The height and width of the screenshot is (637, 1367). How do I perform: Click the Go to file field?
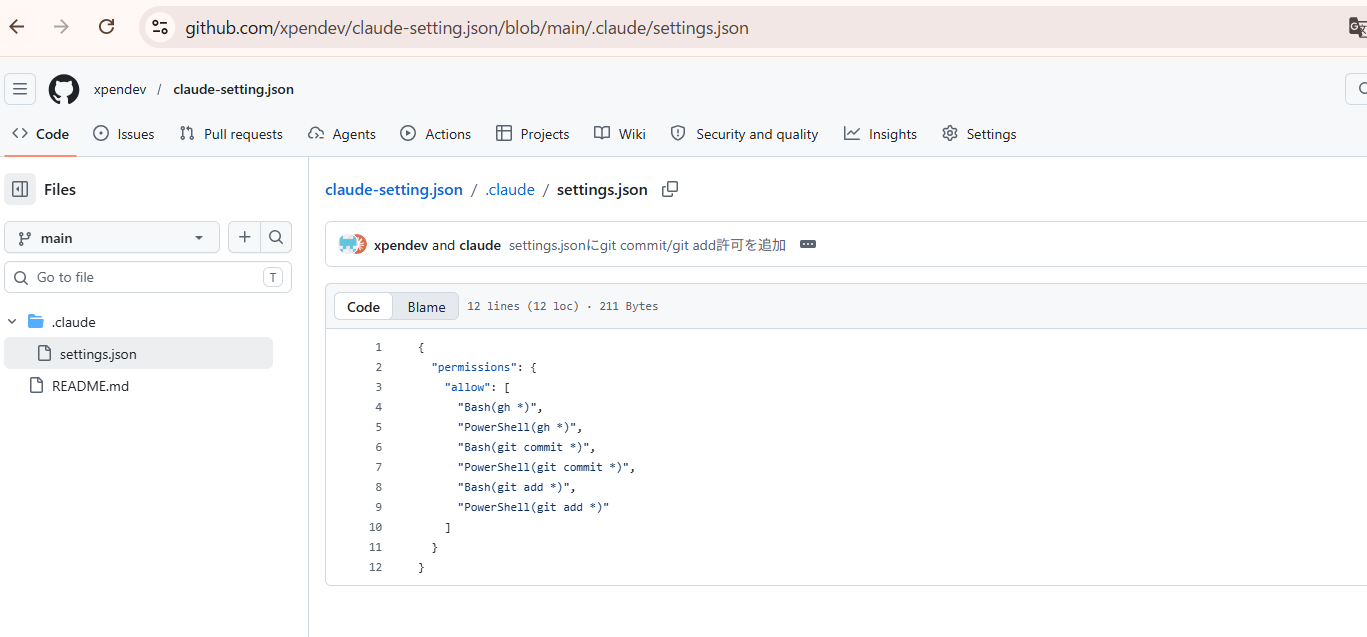(148, 277)
